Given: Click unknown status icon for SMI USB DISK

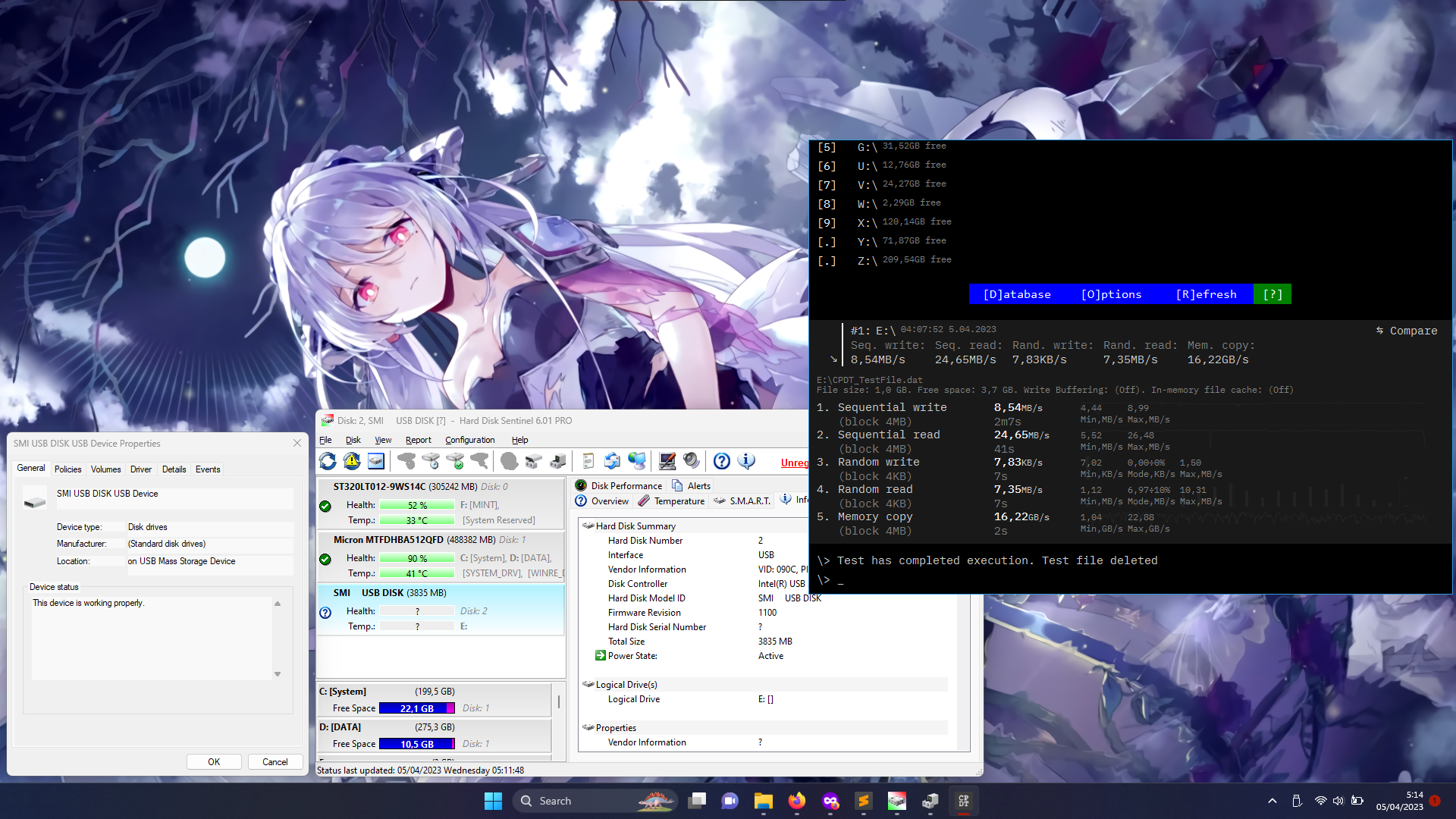Looking at the screenshot, I should (x=325, y=613).
